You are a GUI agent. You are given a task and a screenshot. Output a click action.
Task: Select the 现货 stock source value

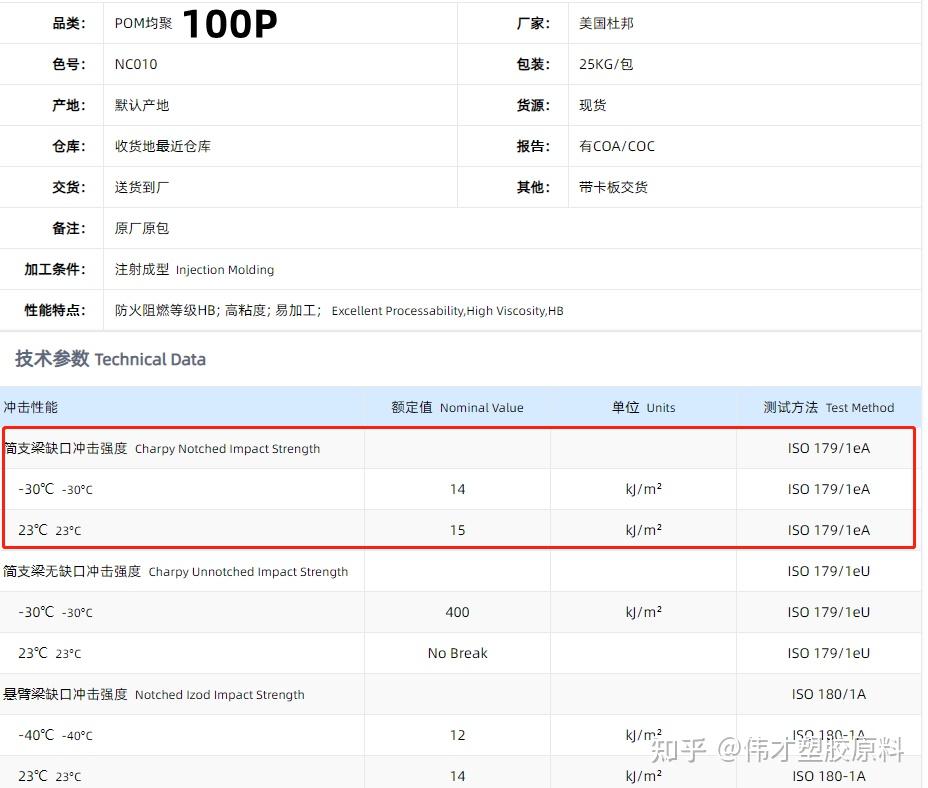[591, 105]
